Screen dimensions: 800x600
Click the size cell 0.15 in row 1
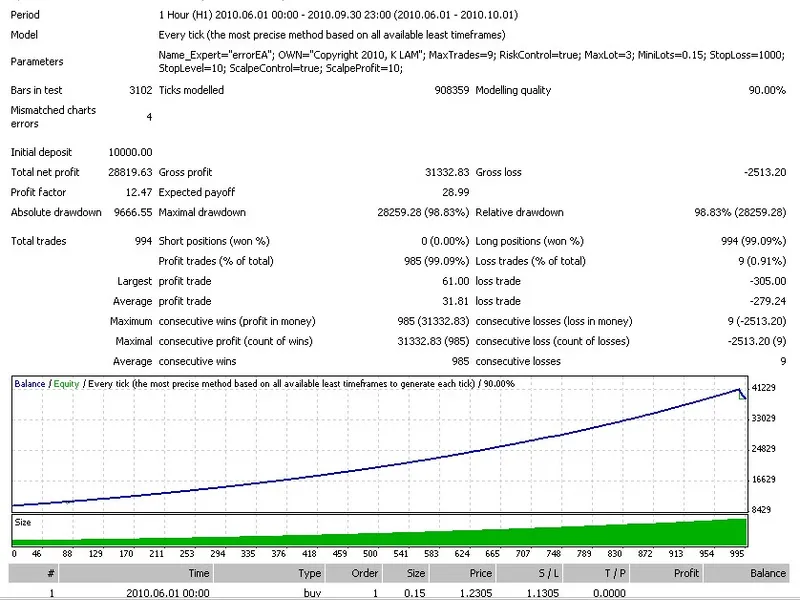[415, 593]
